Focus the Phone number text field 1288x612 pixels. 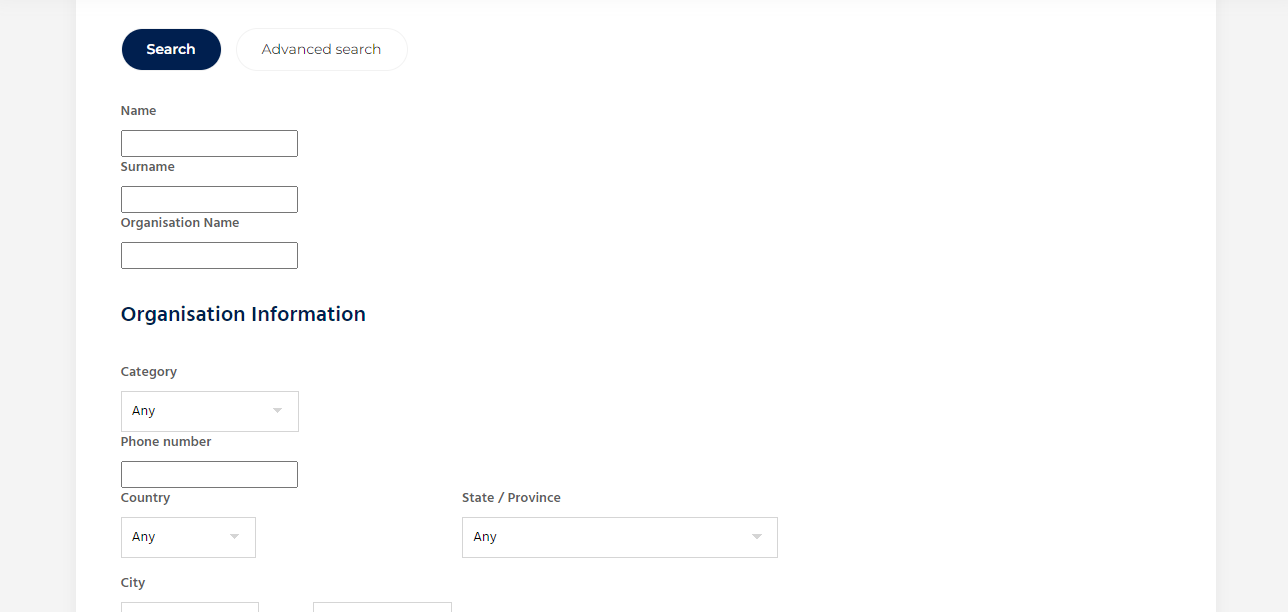point(209,474)
